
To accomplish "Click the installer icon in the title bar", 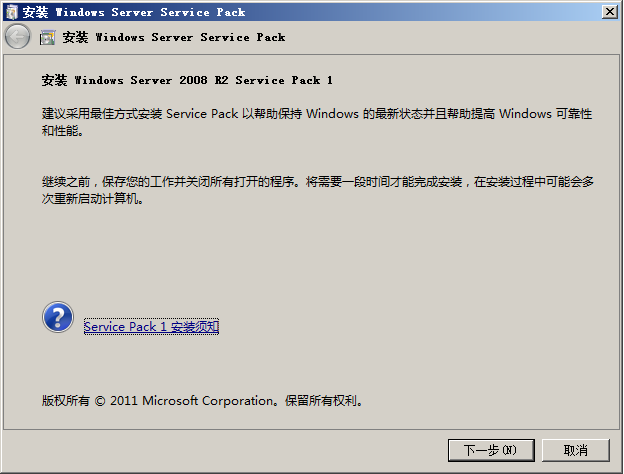I will point(11,11).
